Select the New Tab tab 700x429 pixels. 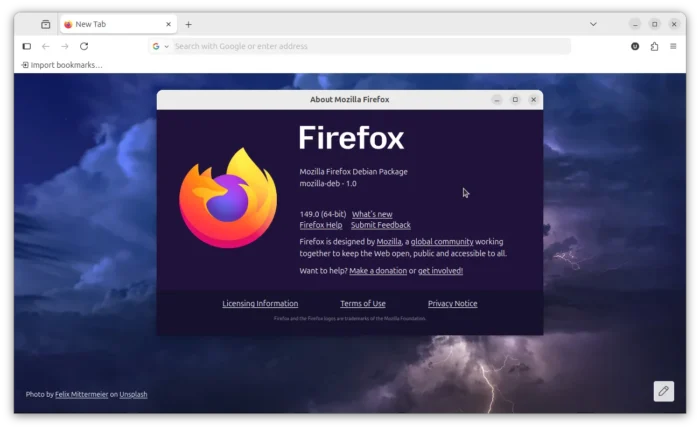(110, 24)
